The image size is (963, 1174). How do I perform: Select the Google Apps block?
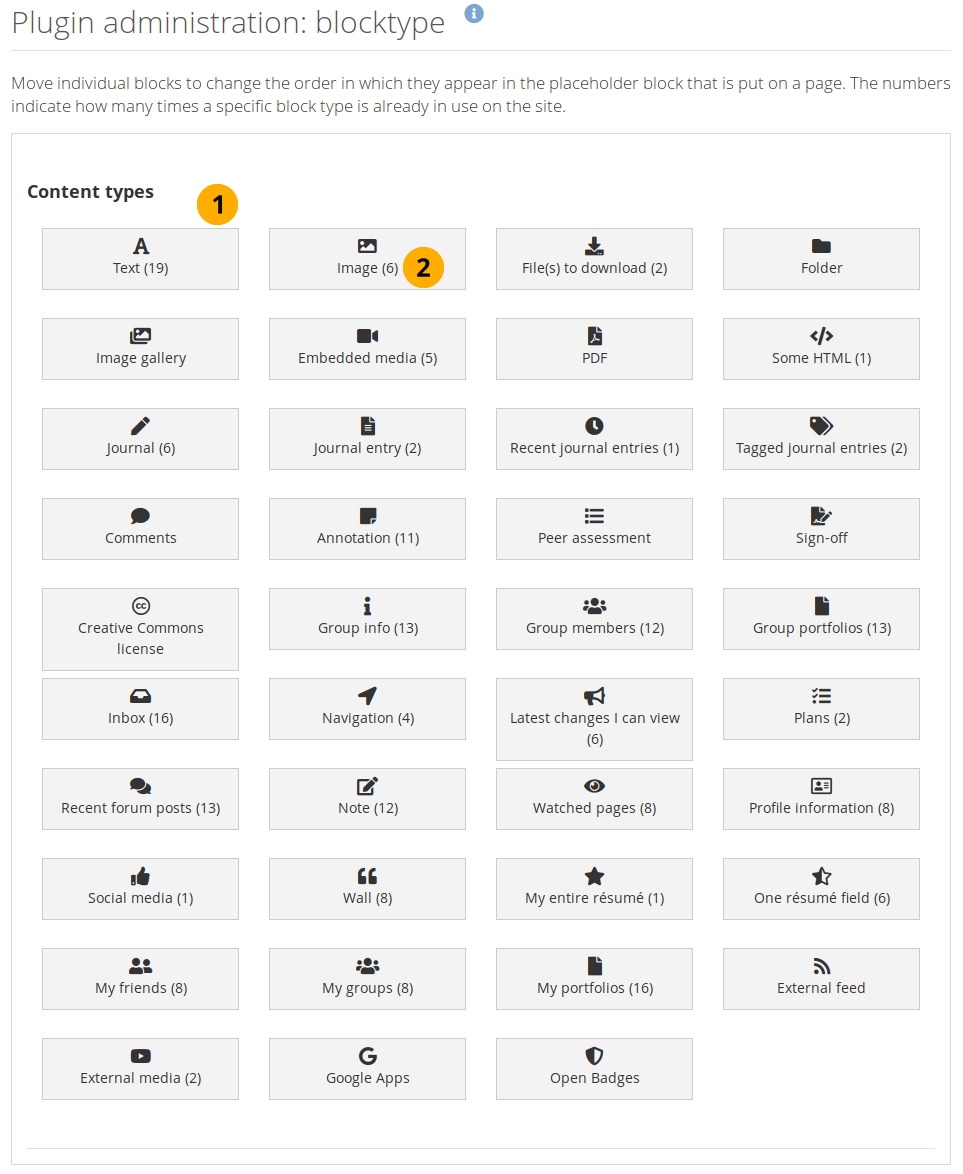click(x=367, y=1069)
